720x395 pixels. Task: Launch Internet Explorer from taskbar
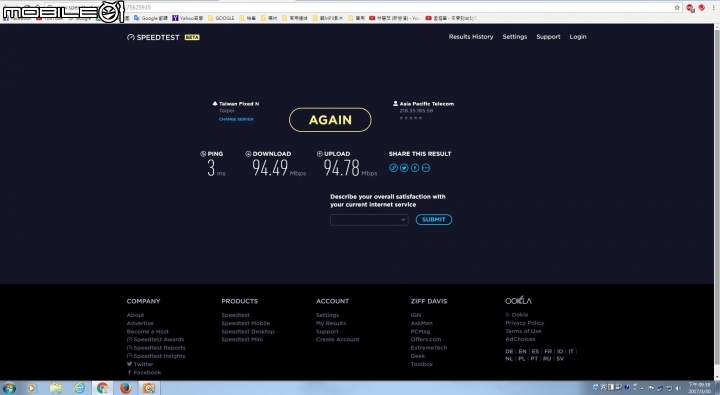[79, 388]
